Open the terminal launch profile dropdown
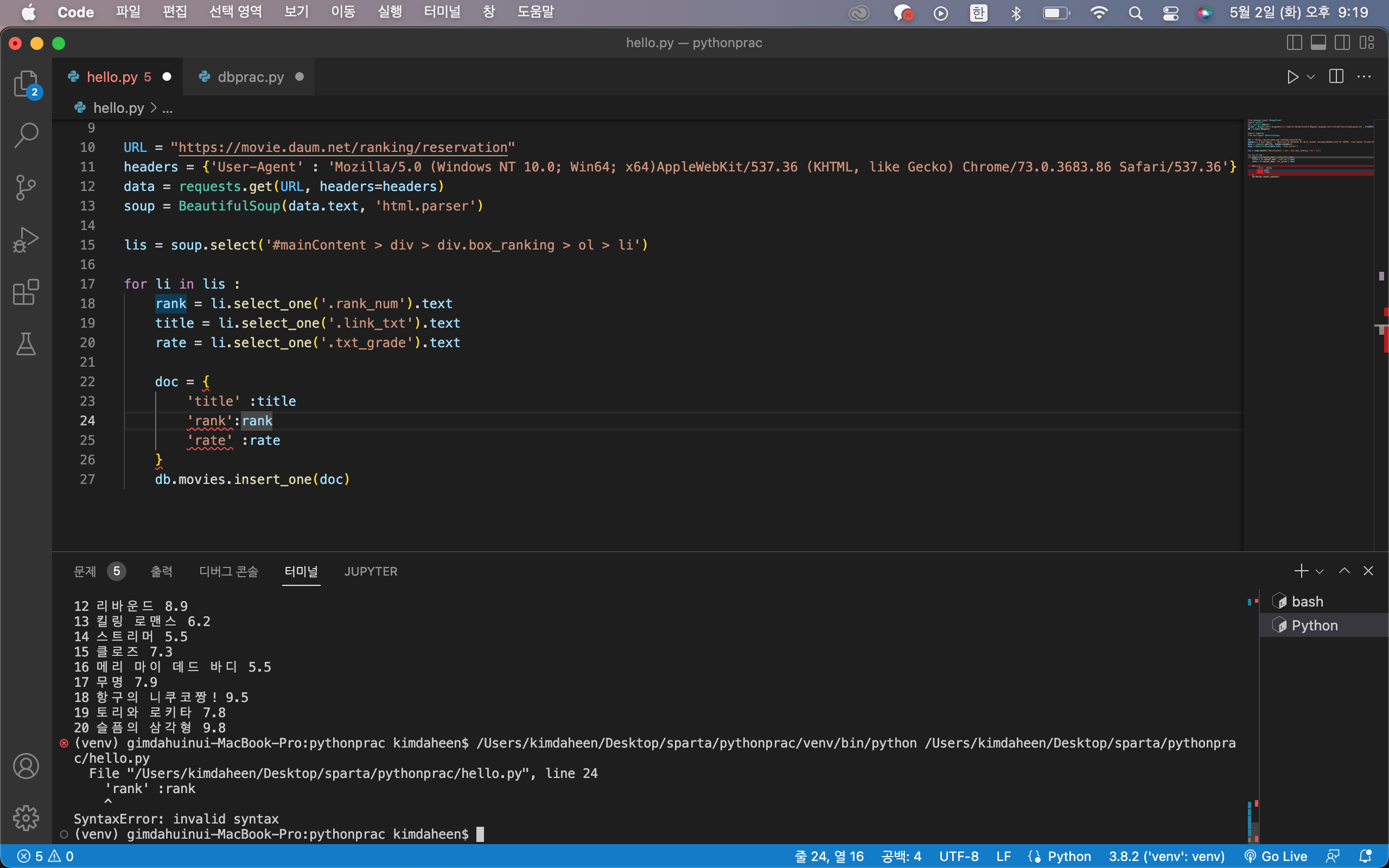 coord(1320,571)
